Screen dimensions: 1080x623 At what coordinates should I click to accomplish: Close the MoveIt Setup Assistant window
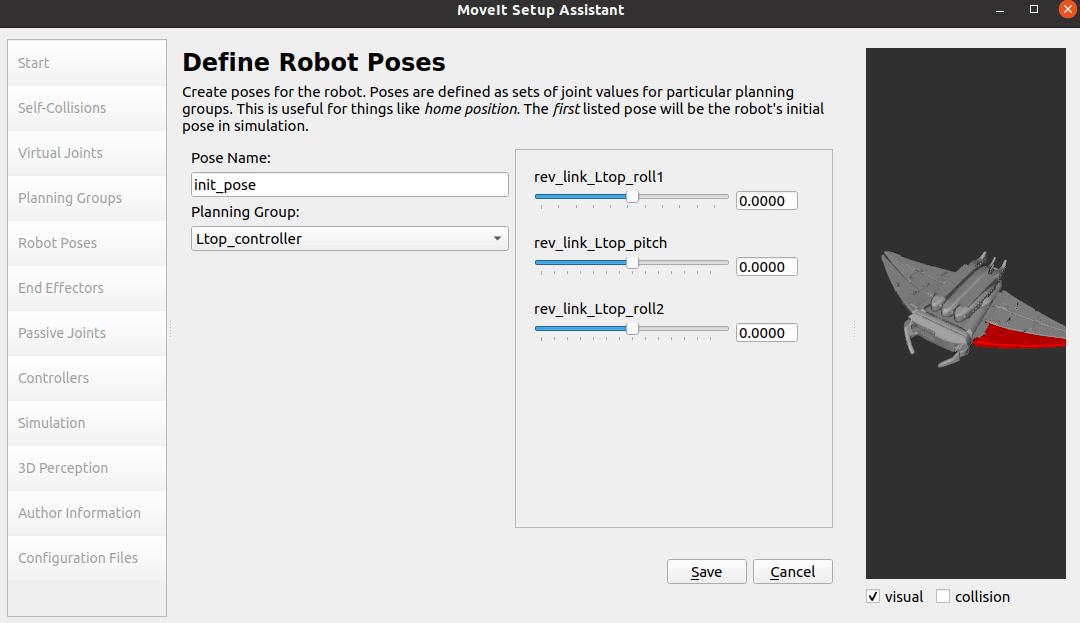1068,10
